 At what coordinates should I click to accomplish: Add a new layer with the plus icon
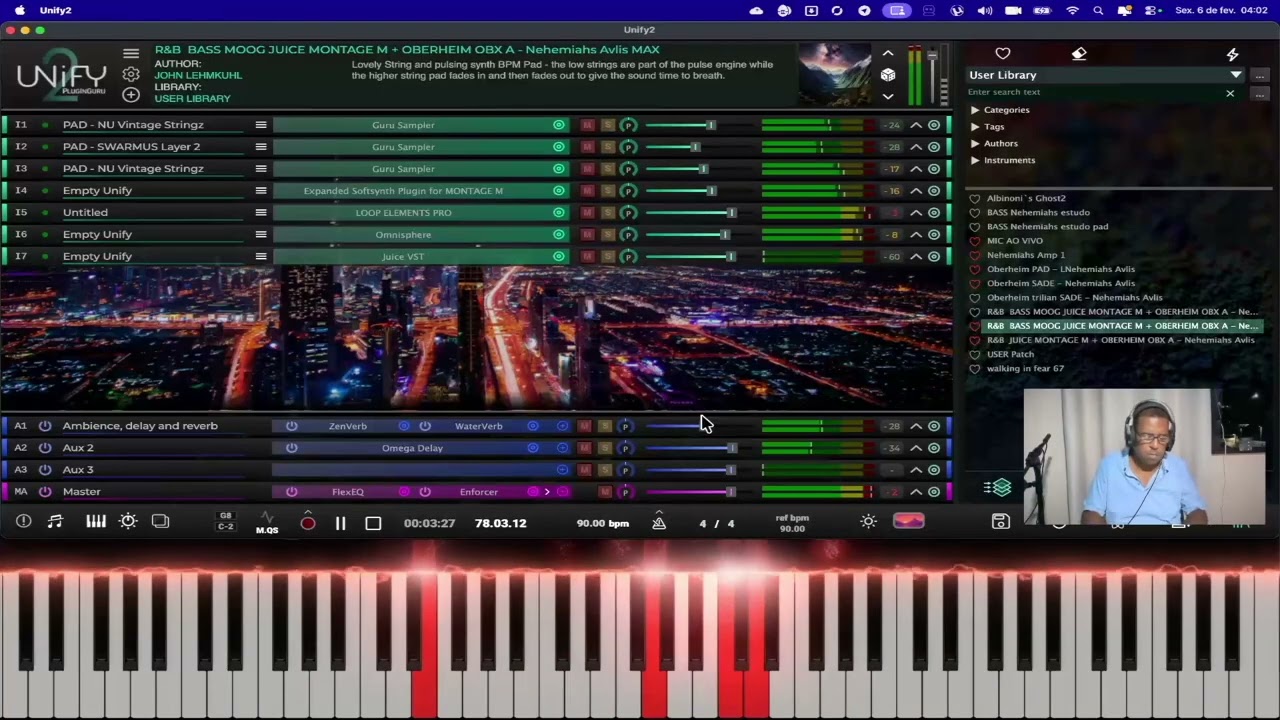point(131,94)
